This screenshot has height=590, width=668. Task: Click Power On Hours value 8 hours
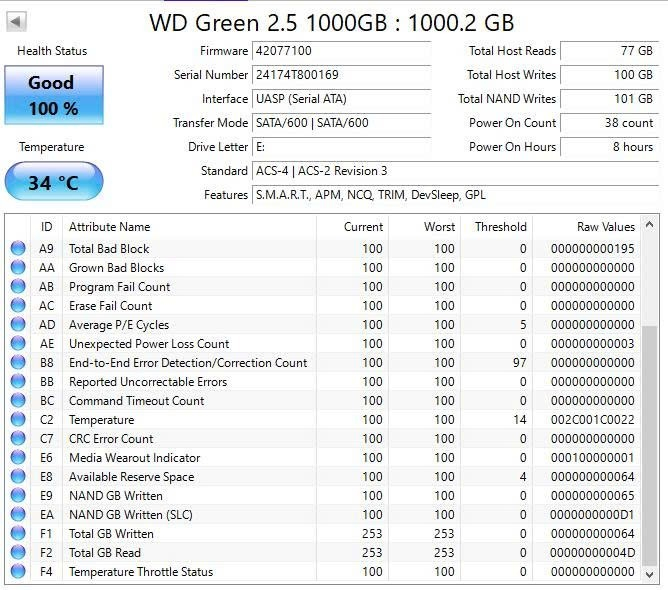coord(609,147)
